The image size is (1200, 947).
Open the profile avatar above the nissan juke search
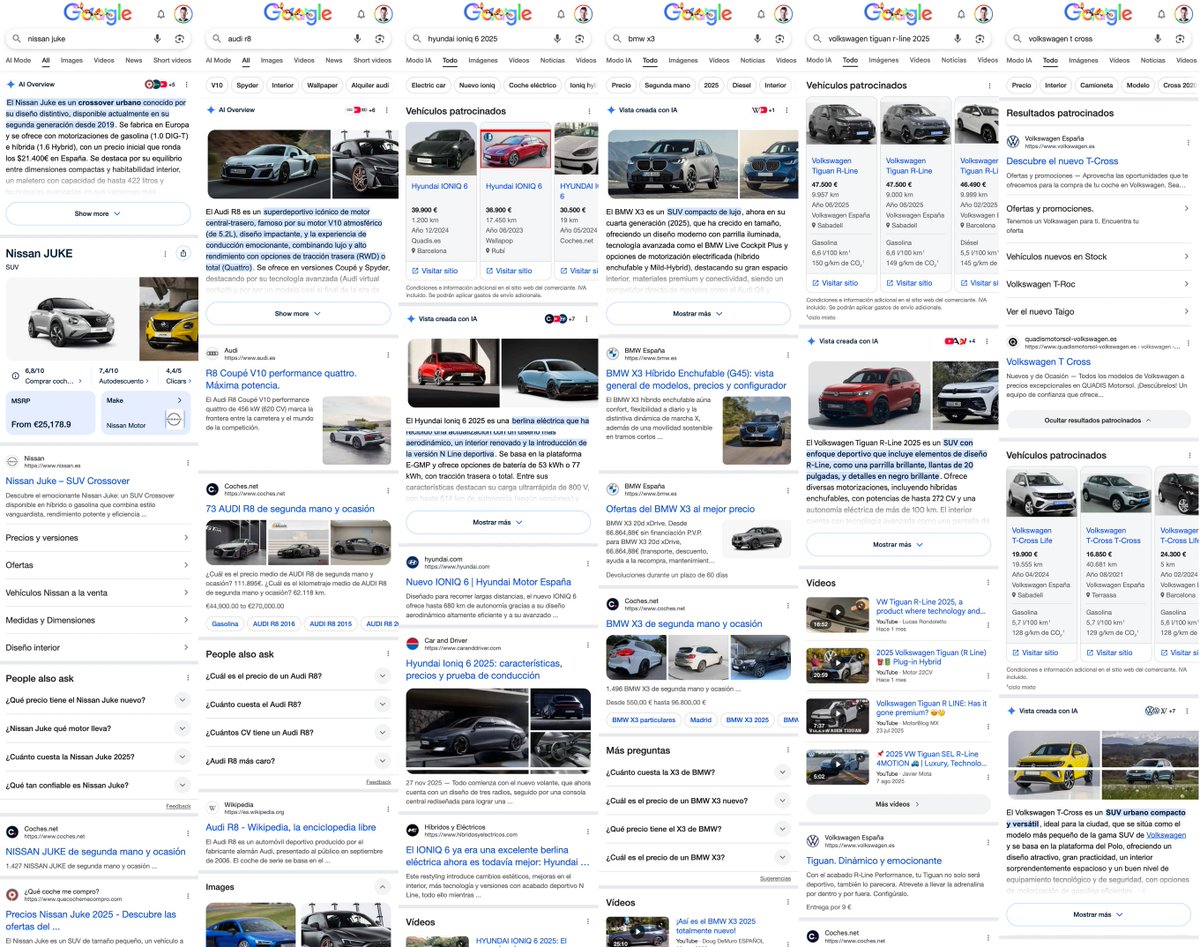pyautogui.click(x=183, y=13)
